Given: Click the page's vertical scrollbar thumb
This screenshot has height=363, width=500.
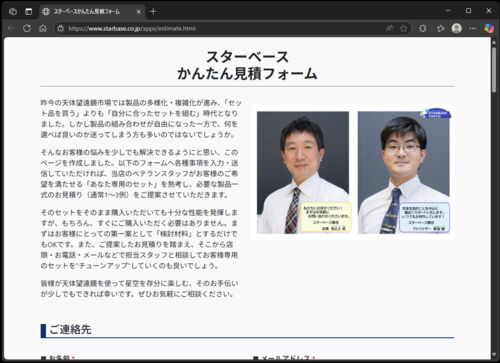Looking at the screenshot, I should pos(494,69).
